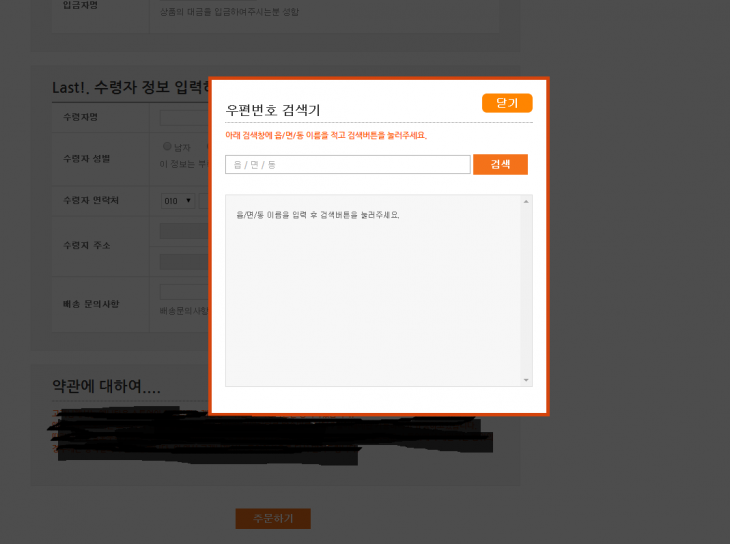This screenshot has width=730, height=544.
Task: Click the 주문하기 order button
Action: pos(273,518)
